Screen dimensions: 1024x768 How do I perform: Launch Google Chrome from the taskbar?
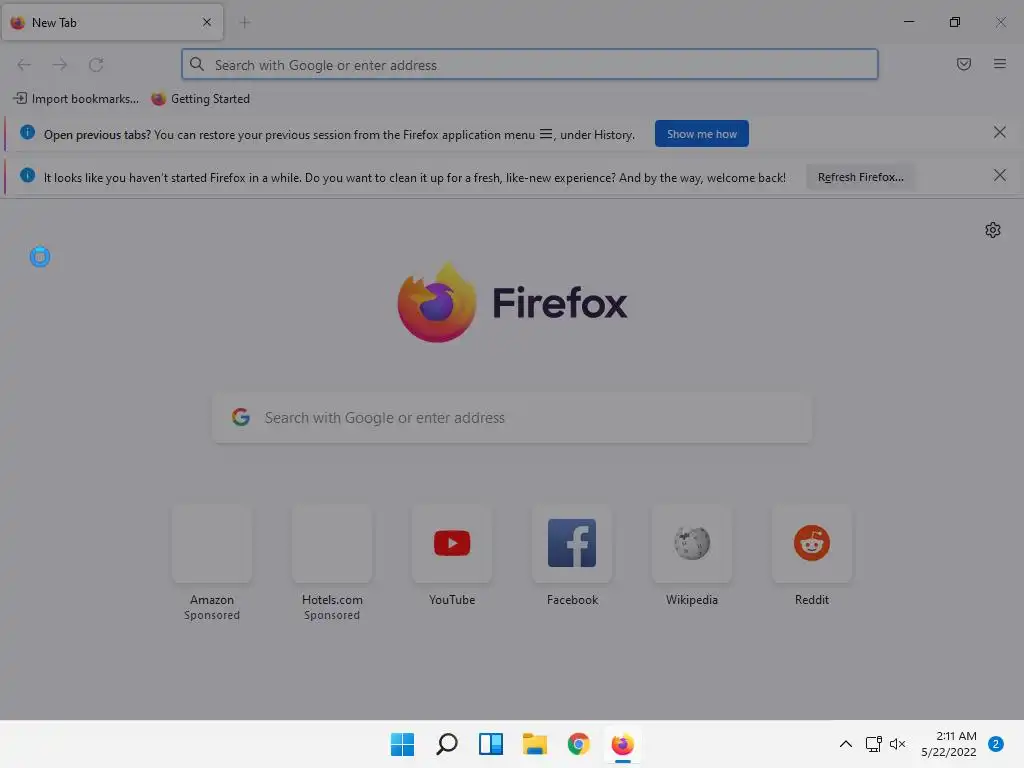coord(579,744)
